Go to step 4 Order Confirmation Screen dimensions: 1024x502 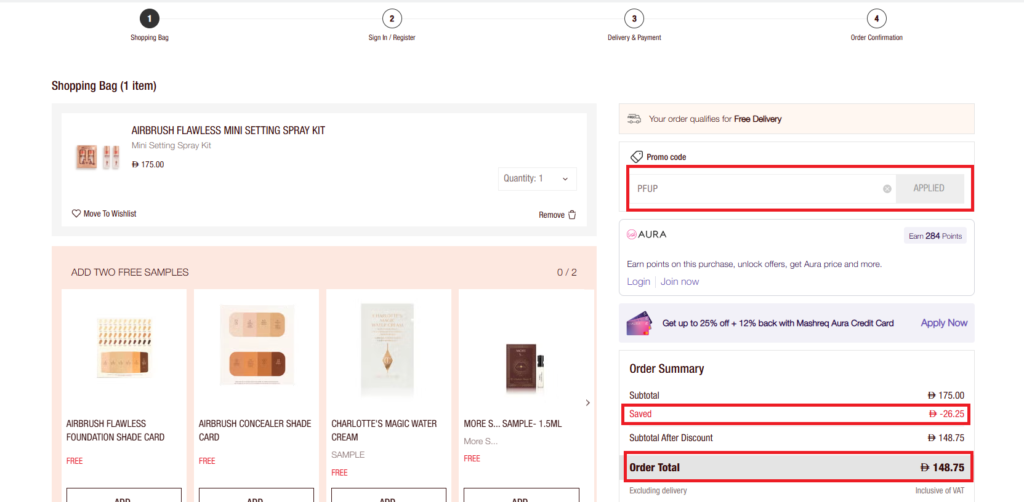[x=876, y=18]
